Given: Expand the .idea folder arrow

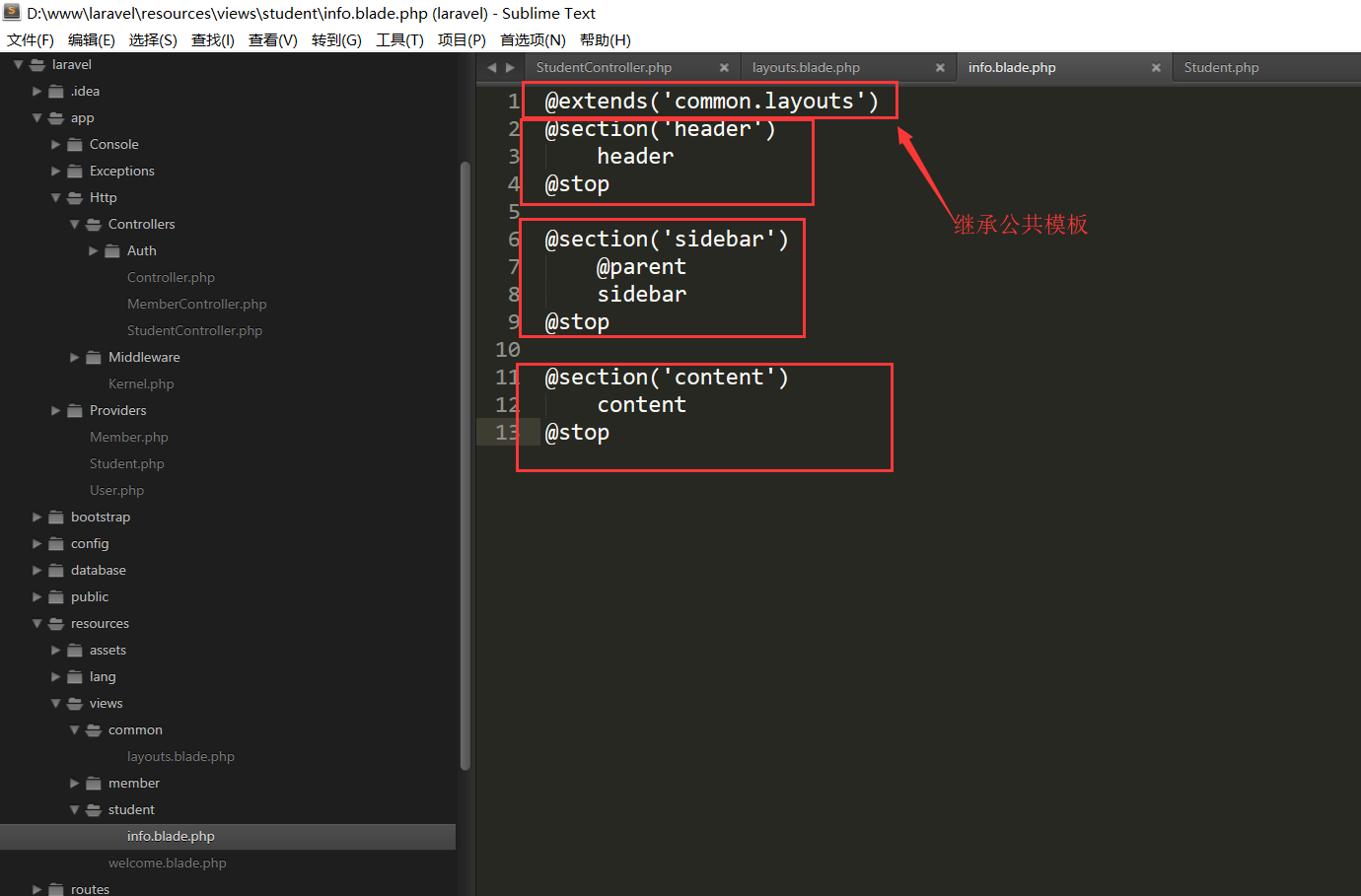Looking at the screenshot, I should point(36,92).
